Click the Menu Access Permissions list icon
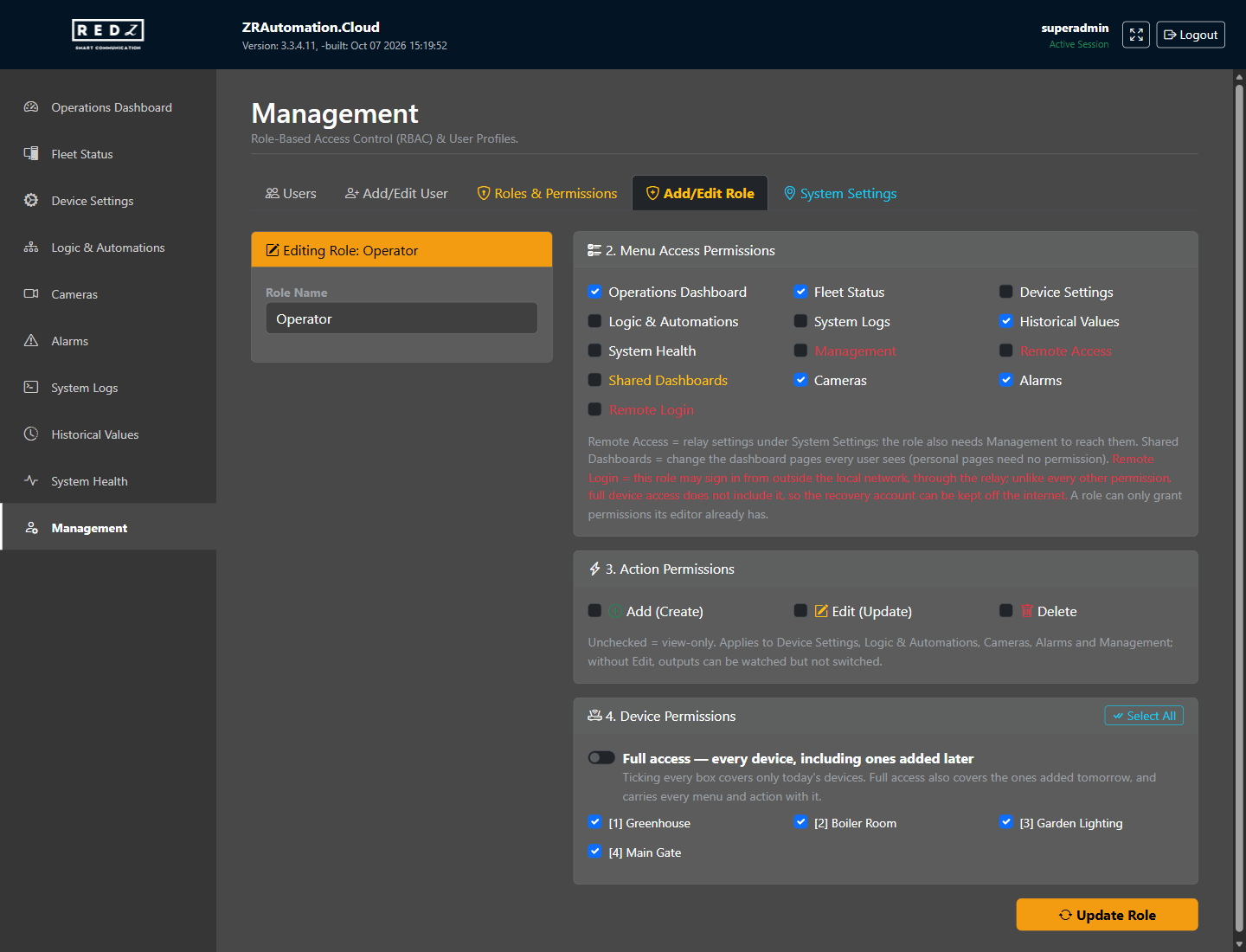 594,250
